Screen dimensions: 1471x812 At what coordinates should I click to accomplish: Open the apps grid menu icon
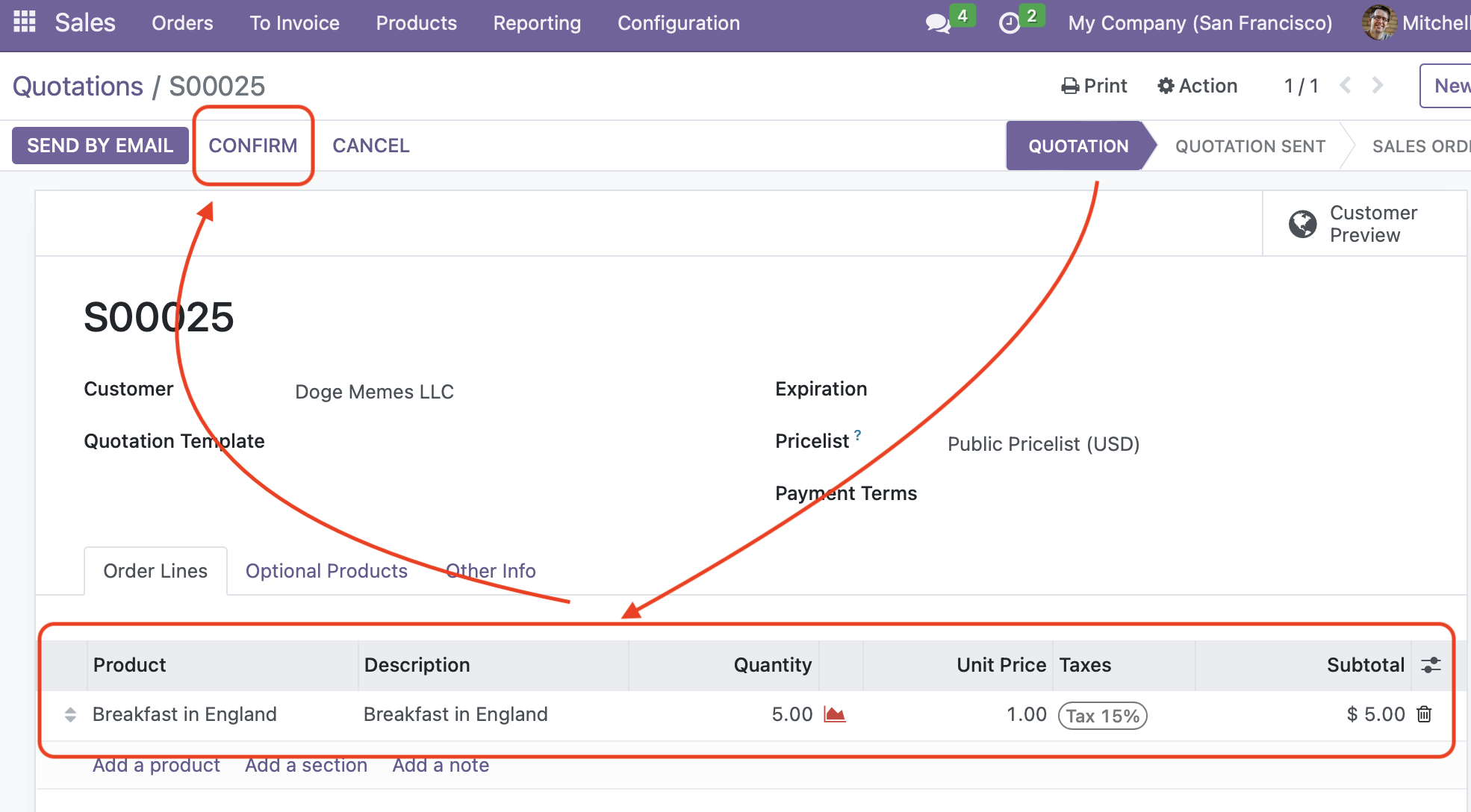coord(25,22)
